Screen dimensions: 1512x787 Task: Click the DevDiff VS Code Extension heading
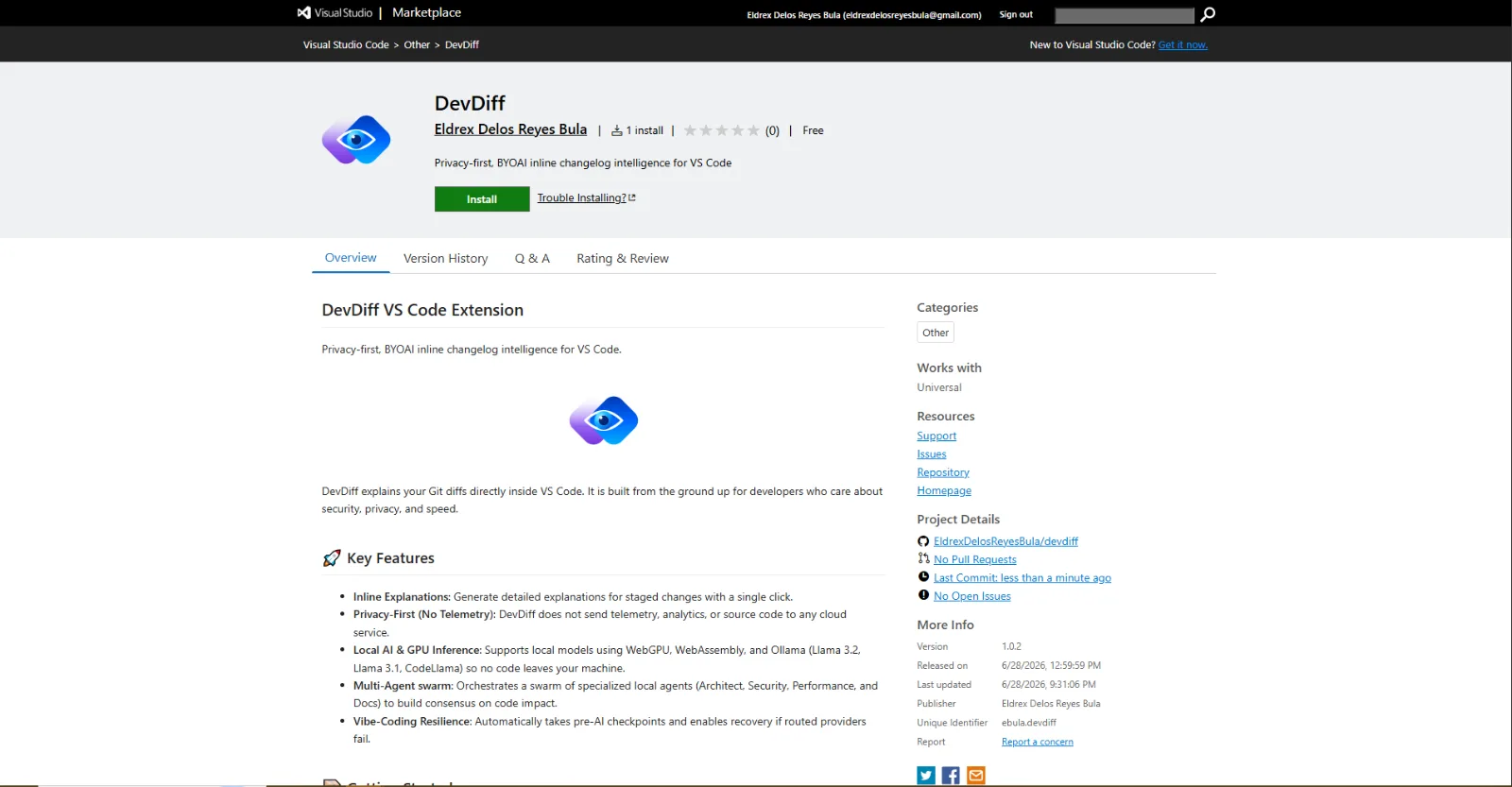(x=422, y=310)
